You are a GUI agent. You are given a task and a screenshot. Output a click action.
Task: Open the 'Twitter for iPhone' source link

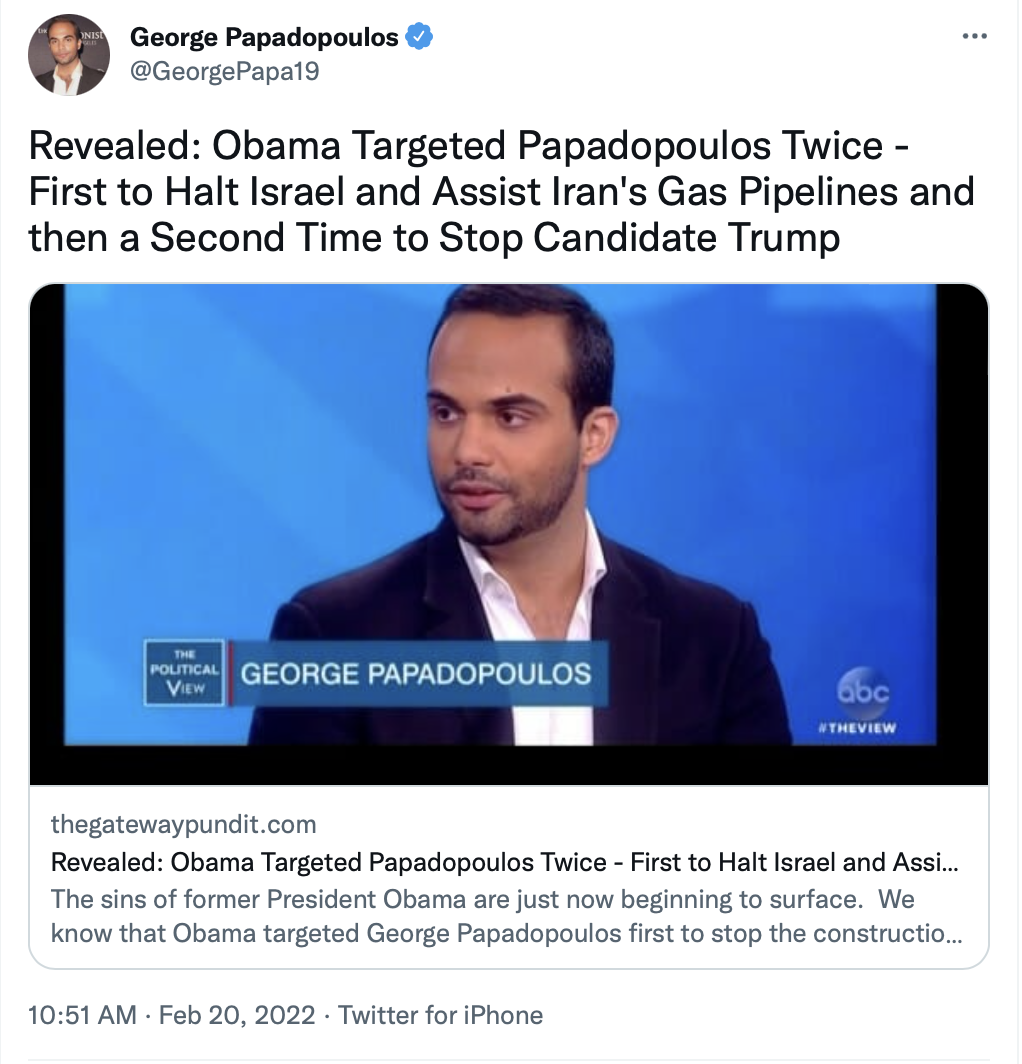(x=440, y=1015)
